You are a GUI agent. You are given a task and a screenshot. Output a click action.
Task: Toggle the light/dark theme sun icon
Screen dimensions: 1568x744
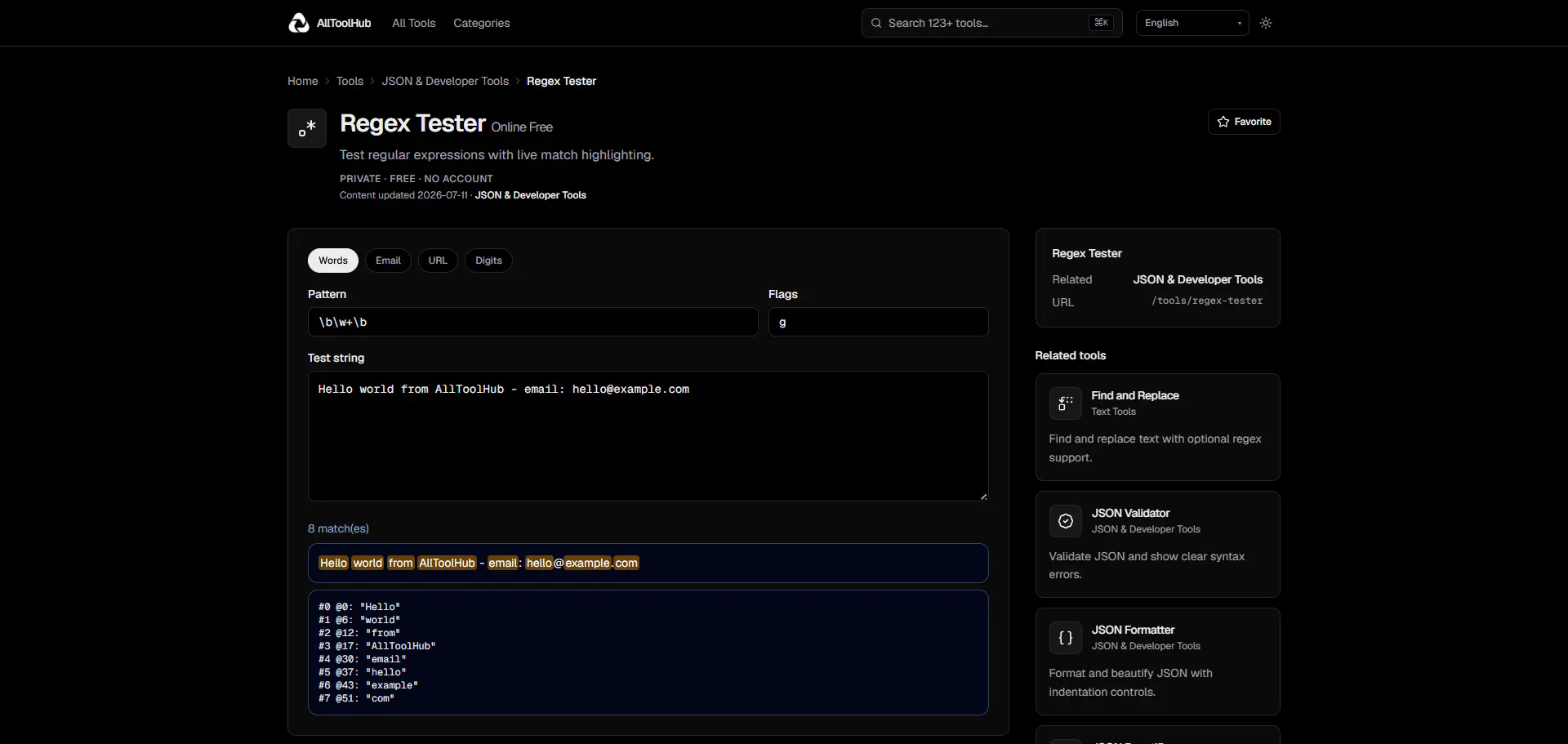tap(1266, 23)
